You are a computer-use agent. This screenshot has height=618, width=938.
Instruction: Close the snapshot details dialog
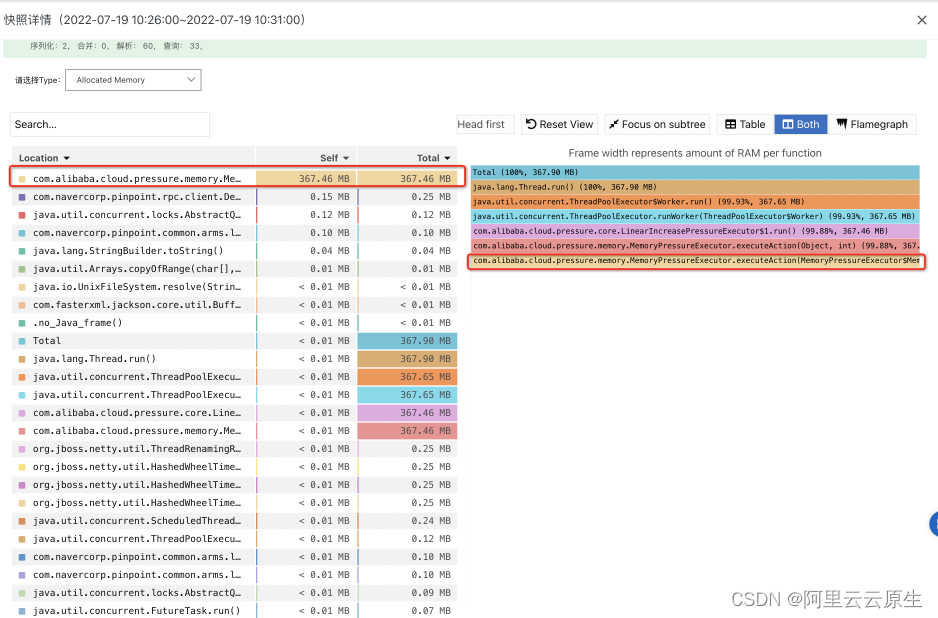click(x=922, y=20)
